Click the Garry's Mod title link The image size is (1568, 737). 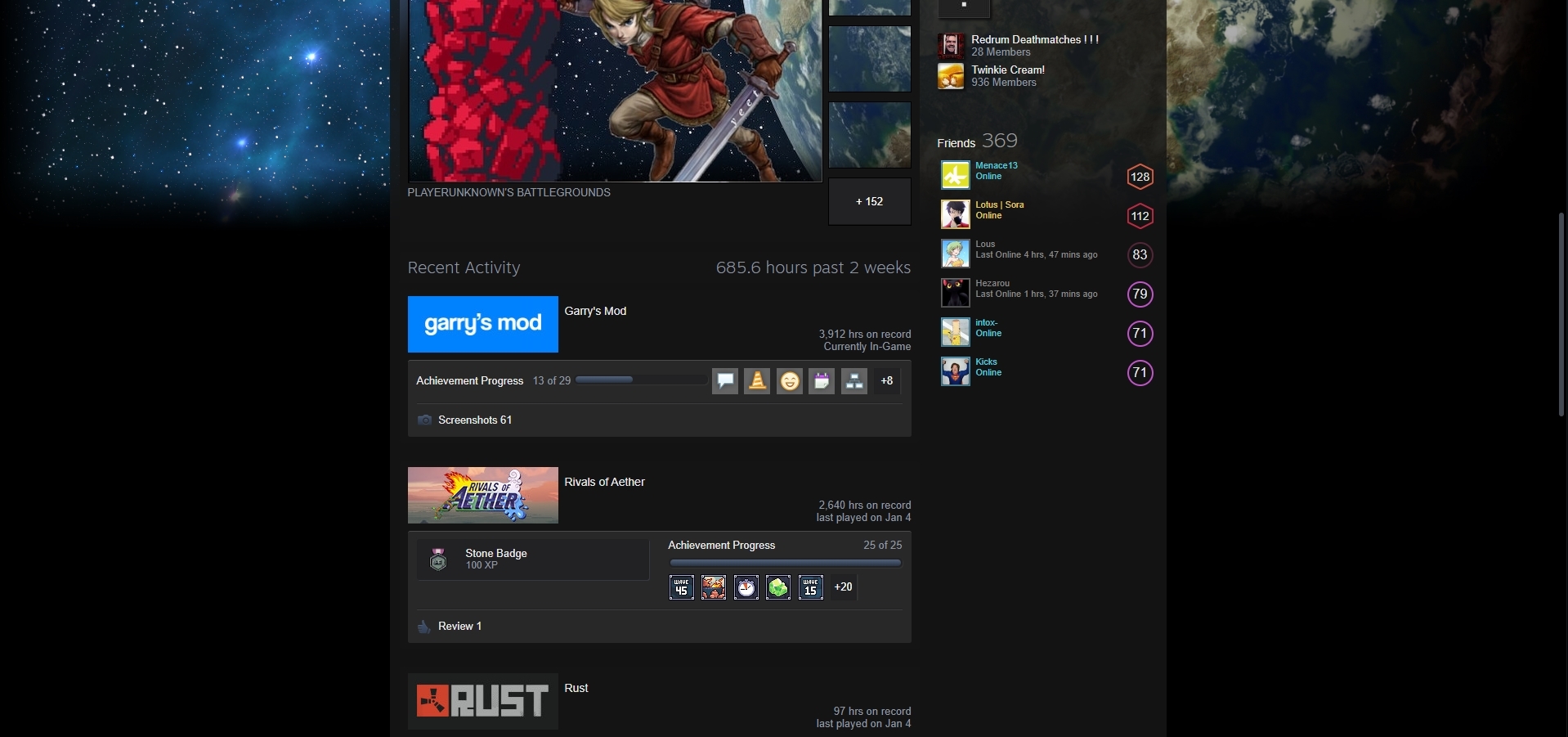click(x=595, y=311)
